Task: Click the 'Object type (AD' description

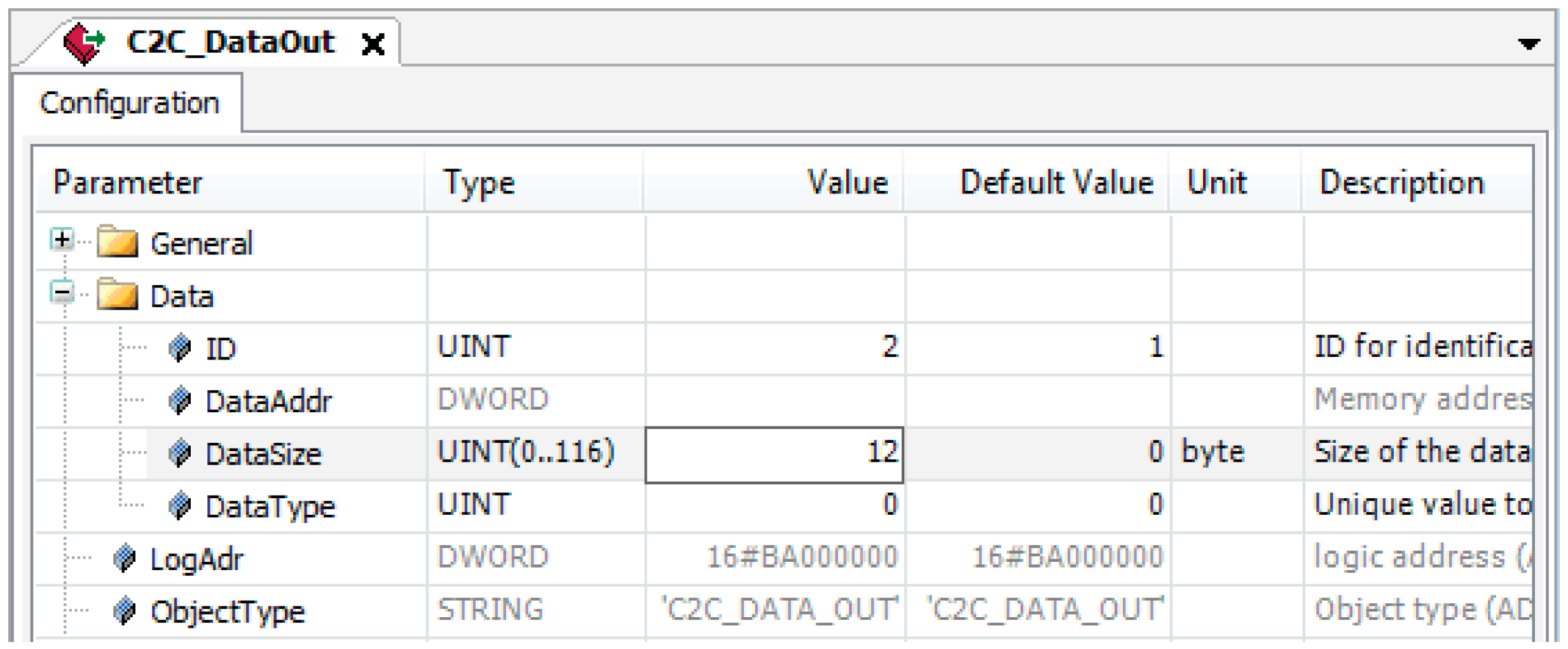Action: (x=1423, y=610)
